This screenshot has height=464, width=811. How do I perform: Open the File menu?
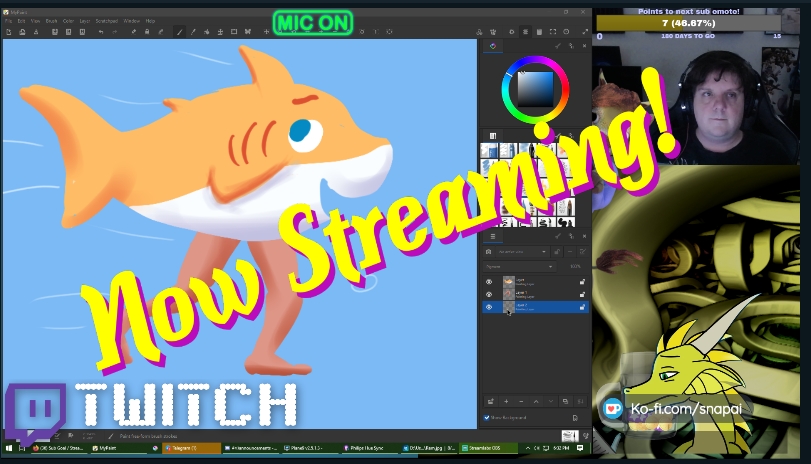click(x=8, y=21)
